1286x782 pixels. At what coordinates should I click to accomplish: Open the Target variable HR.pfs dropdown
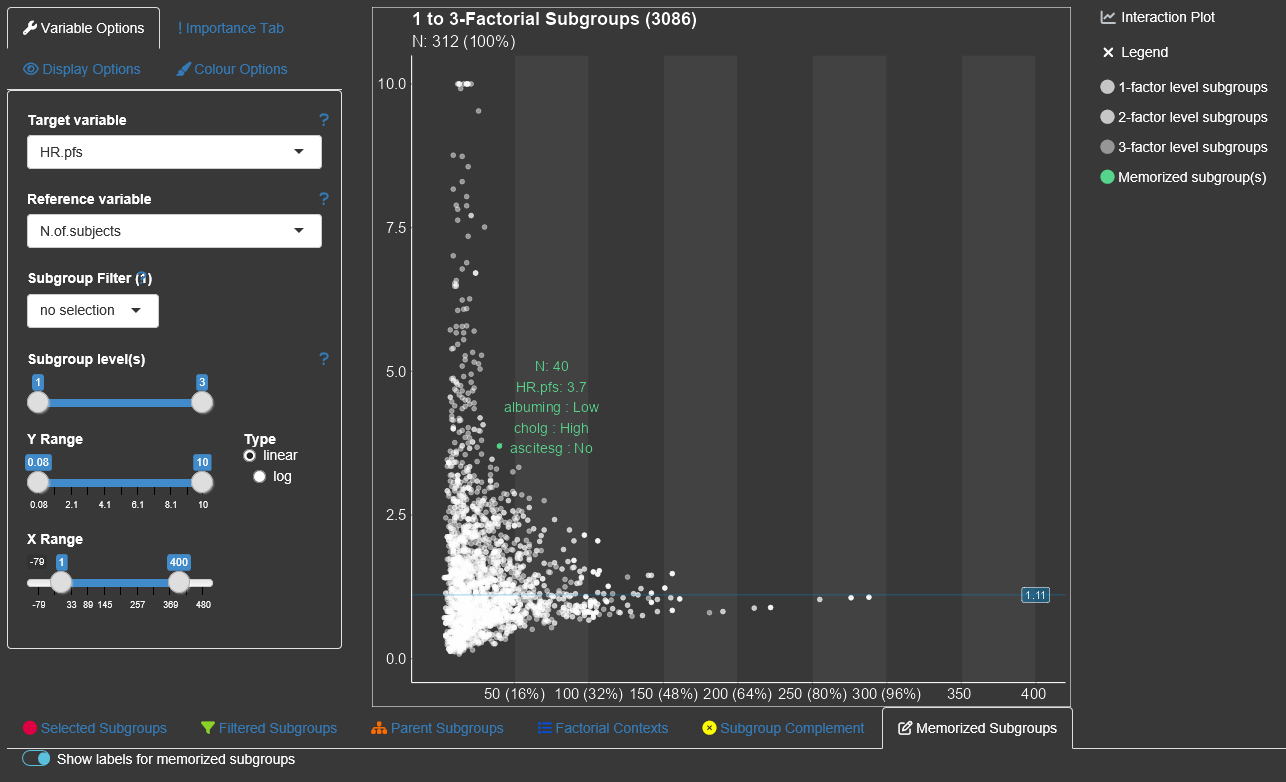click(x=174, y=152)
